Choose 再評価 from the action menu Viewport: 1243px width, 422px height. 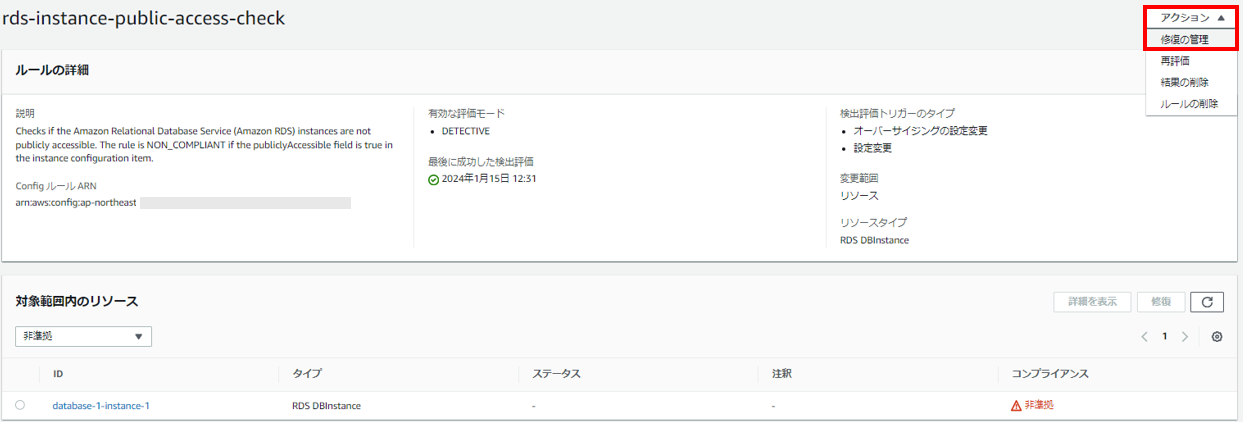pos(1192,61)
